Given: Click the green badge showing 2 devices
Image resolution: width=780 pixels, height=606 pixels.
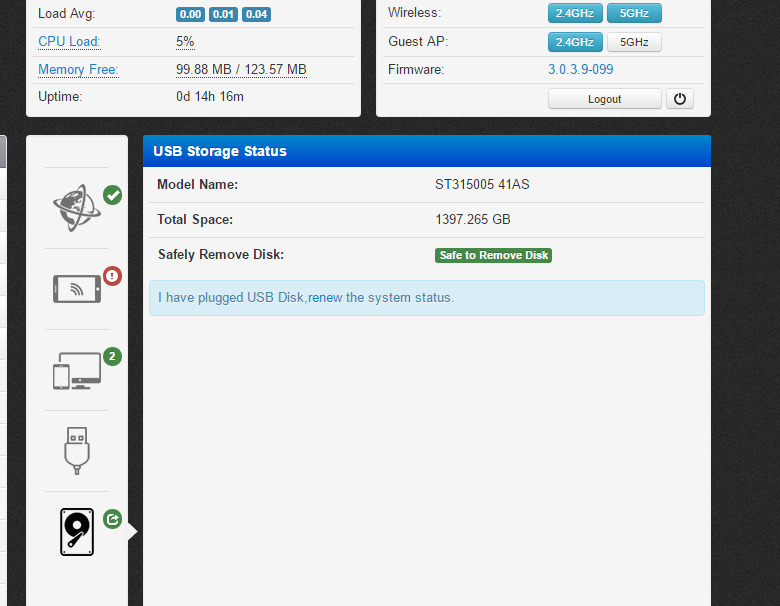Looking at the screenshot, I should [x=112, y=356].
